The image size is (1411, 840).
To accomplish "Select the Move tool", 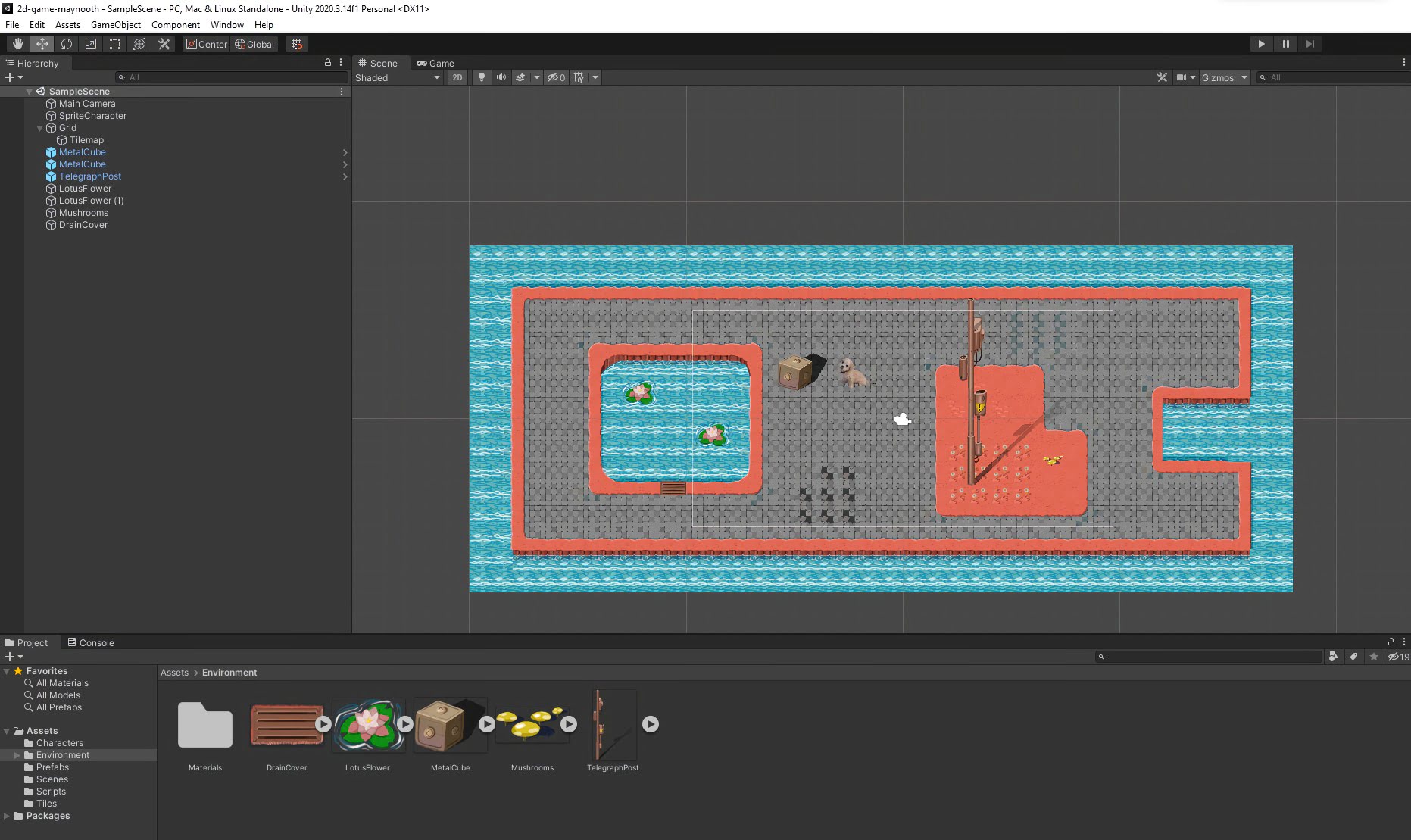I will tap(42, 44).
